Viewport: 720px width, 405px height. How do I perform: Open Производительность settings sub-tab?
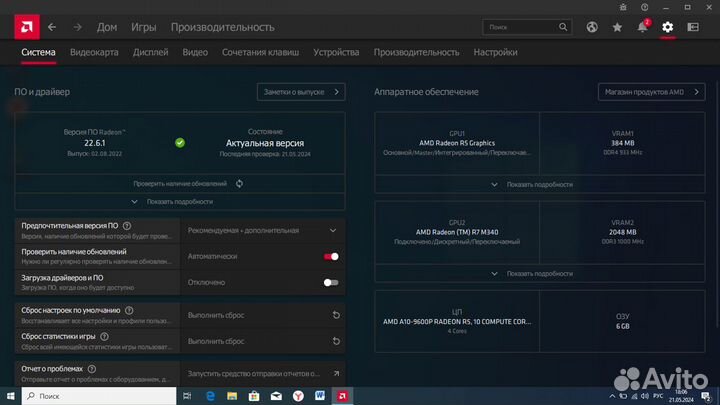coord(416,52)
